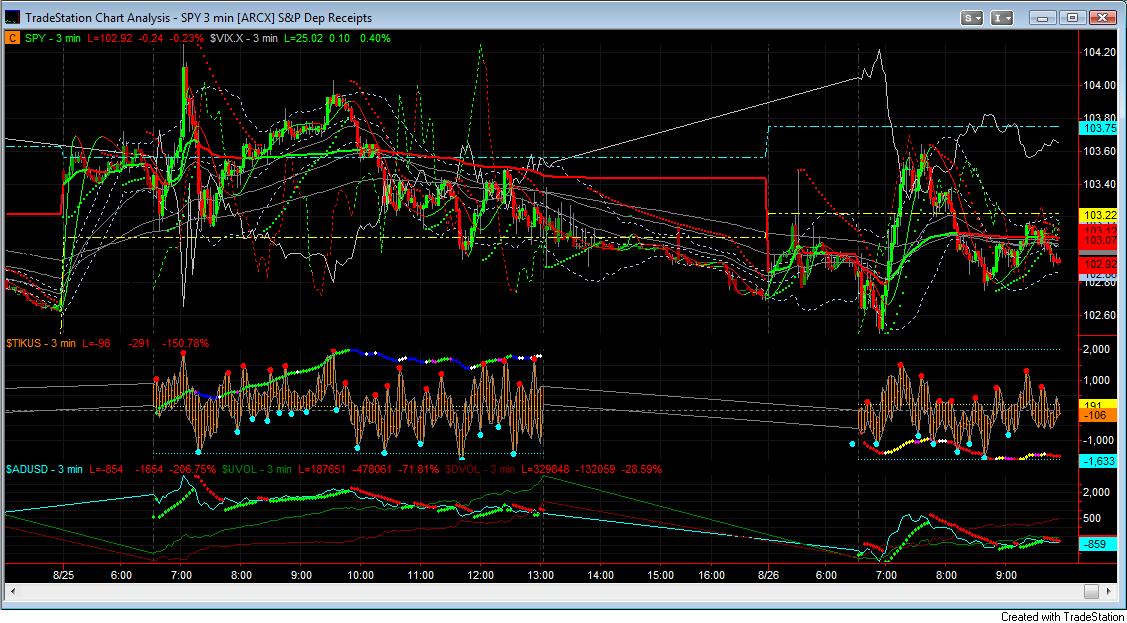Click the 12:00 time axis label
The image size is (1127, 623).
480,575
